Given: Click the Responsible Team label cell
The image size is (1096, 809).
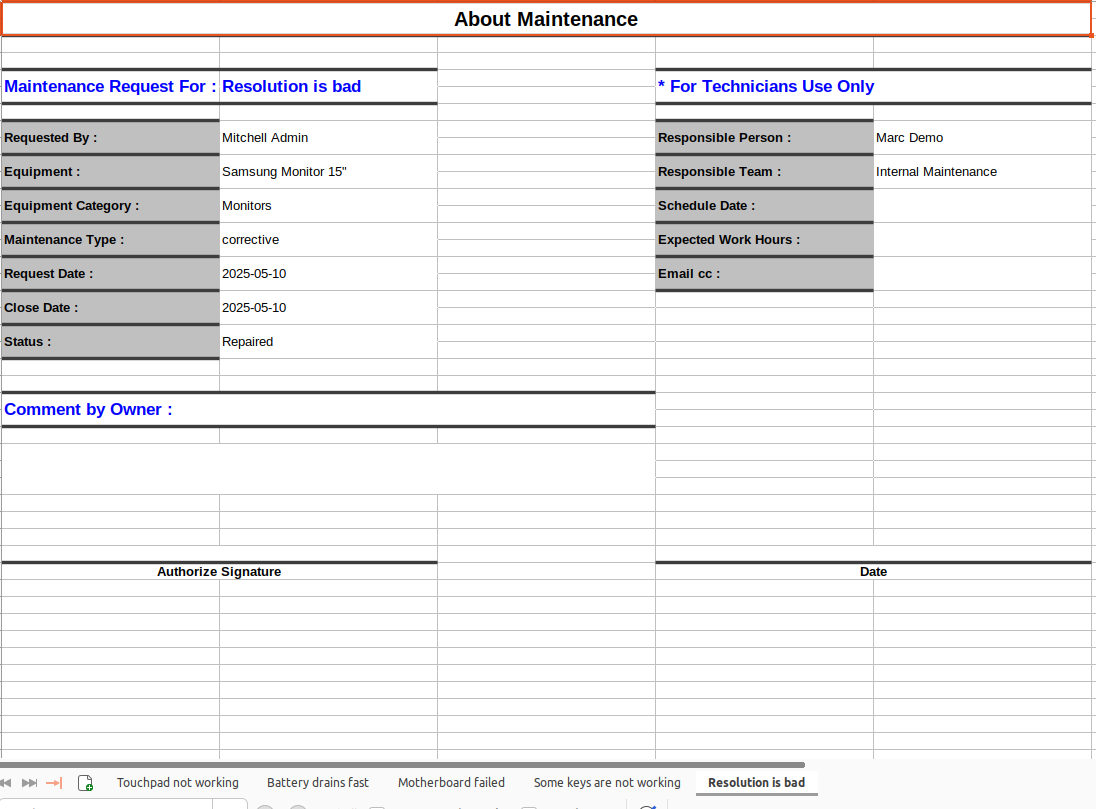Looking at the screenshot, I should click(x=765, y=172).
